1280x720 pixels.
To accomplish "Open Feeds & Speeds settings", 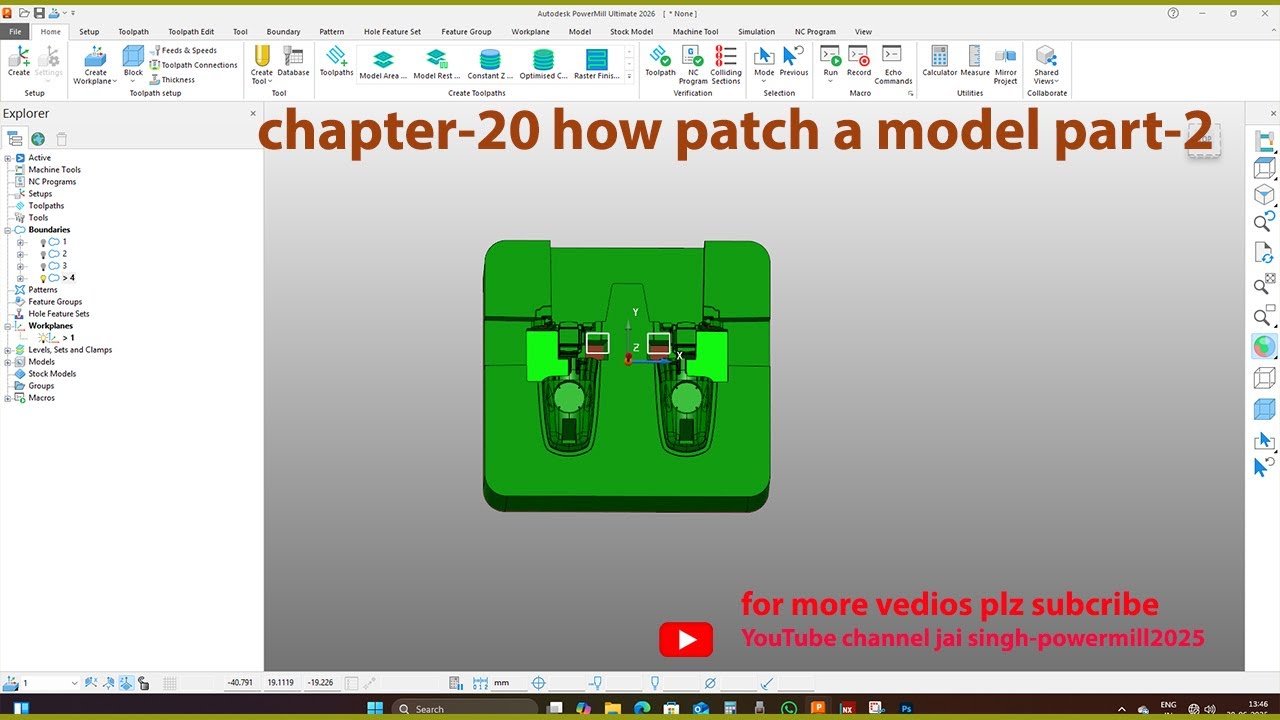I will point(183,50).
